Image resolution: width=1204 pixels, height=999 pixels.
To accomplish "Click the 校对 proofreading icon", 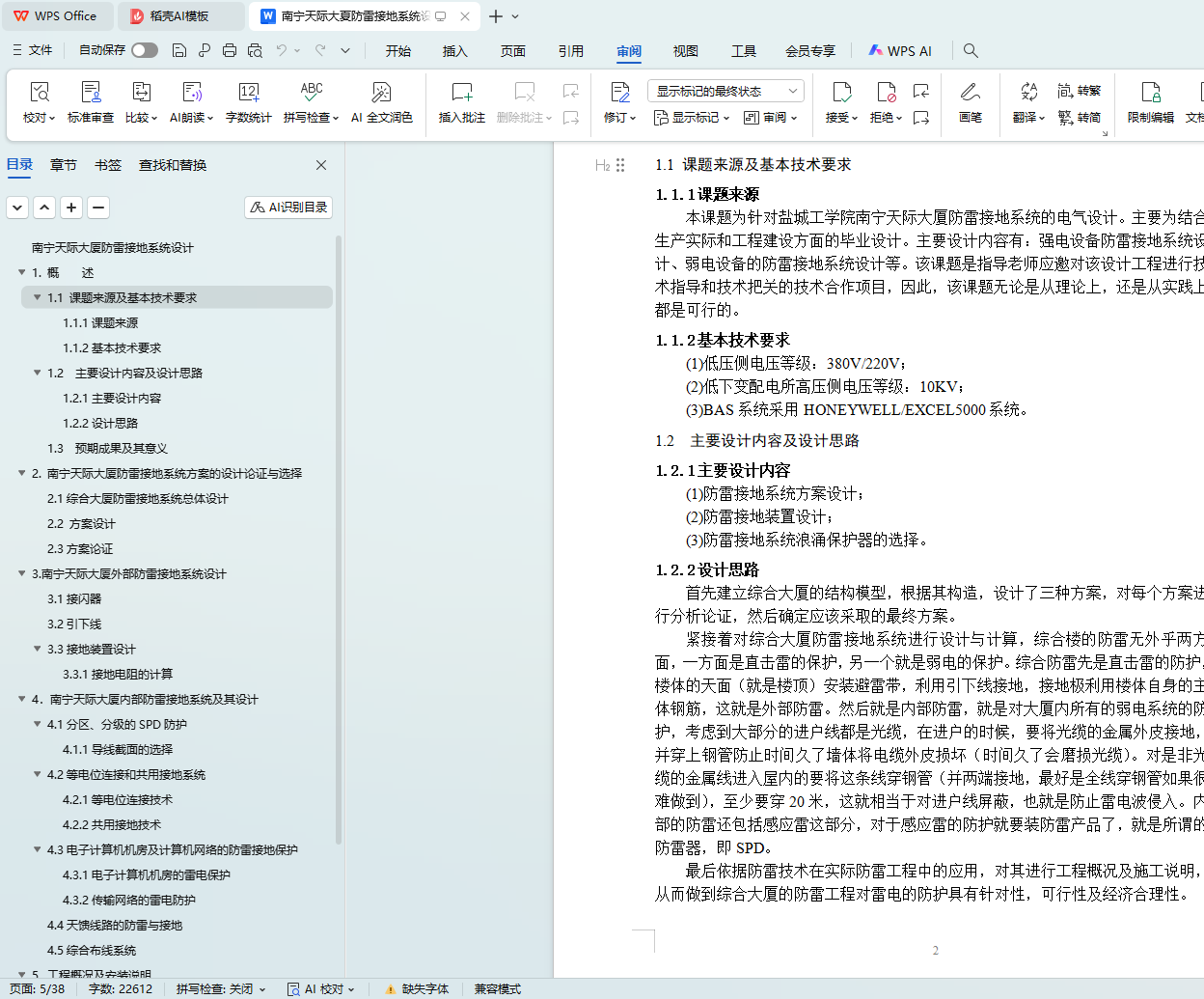I will (x=39, y=94).
